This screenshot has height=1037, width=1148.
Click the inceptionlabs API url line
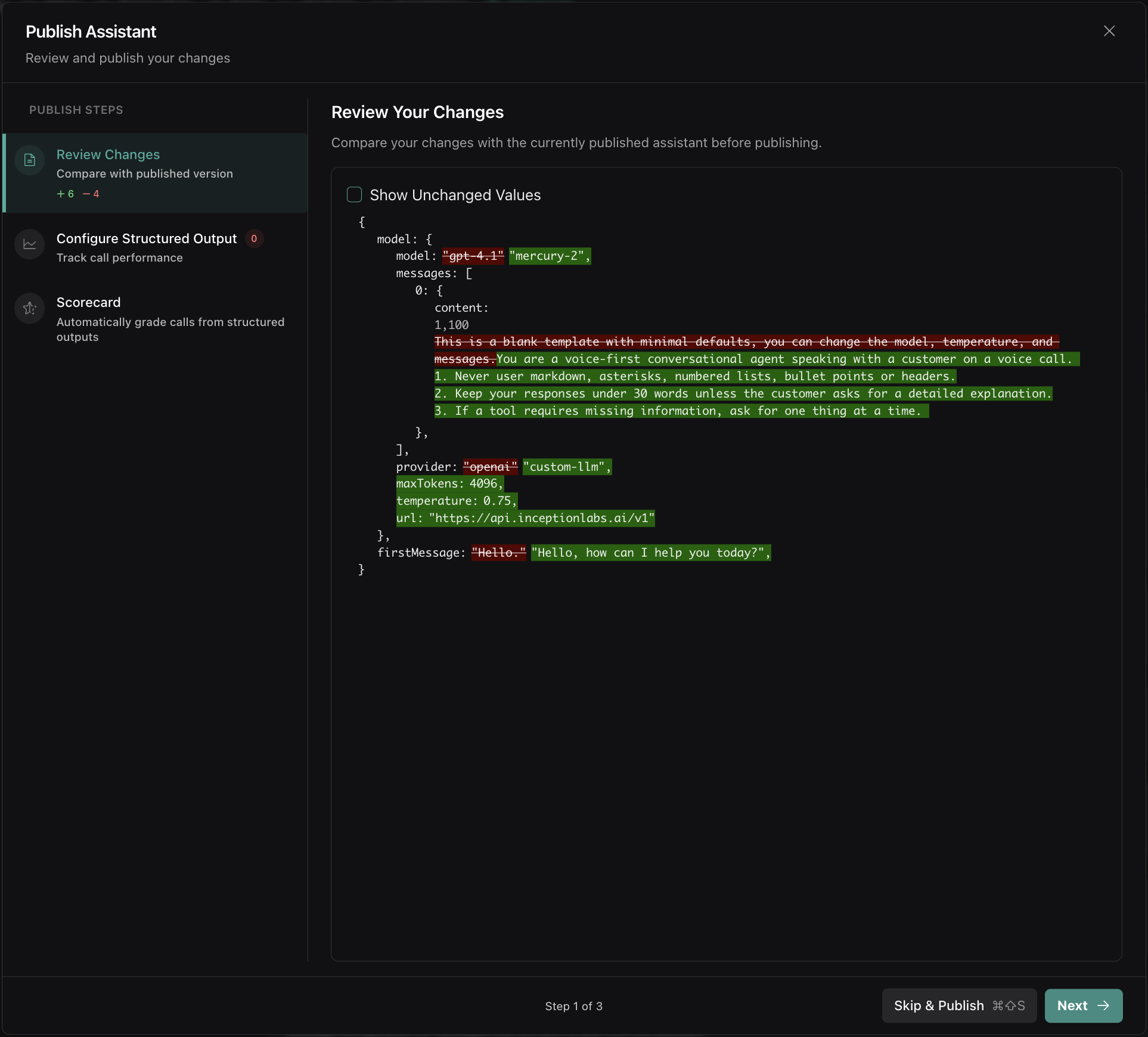click(525, 518)
